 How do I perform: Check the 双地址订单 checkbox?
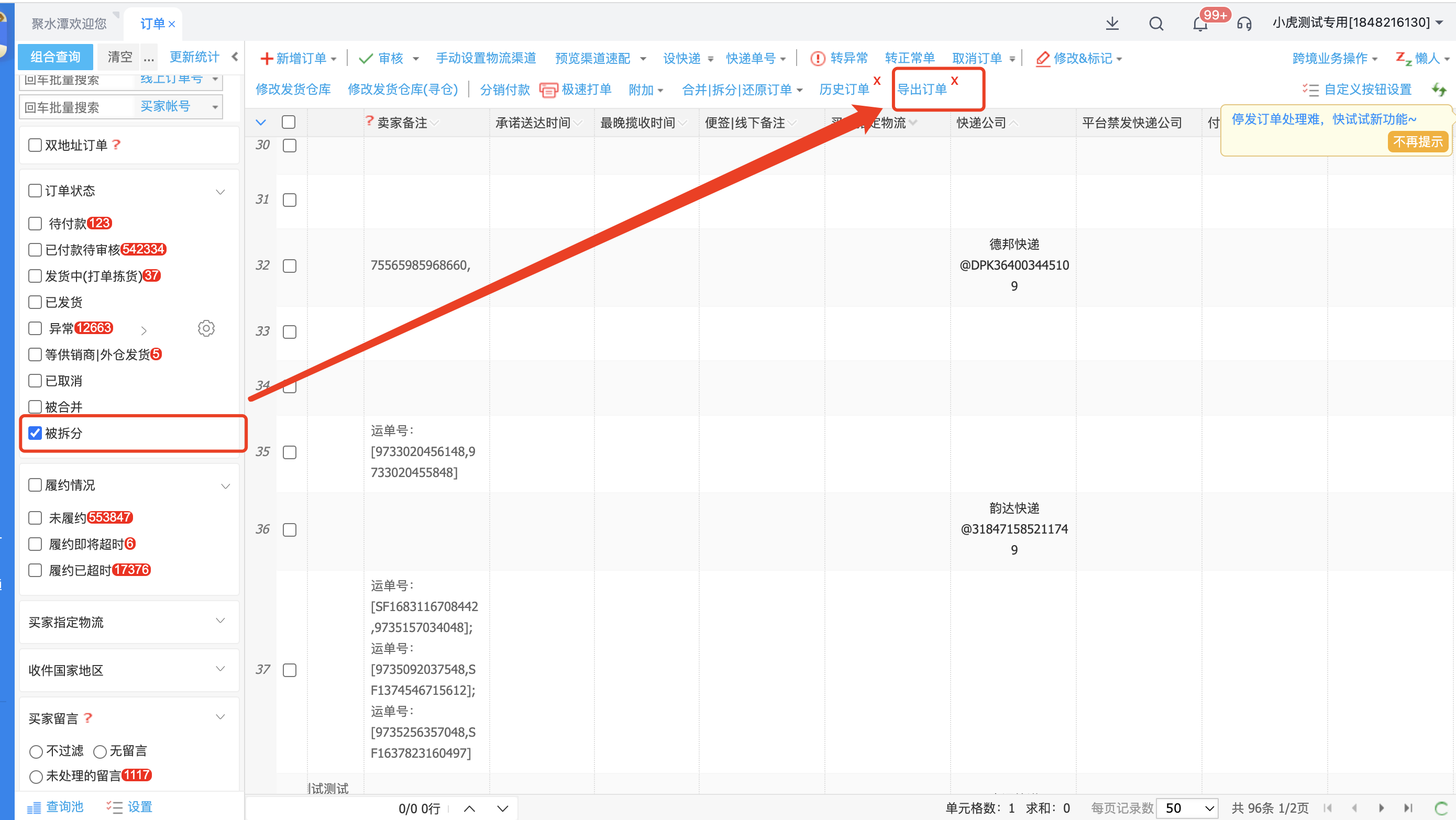pyautogui.click(x=35, y=145)
